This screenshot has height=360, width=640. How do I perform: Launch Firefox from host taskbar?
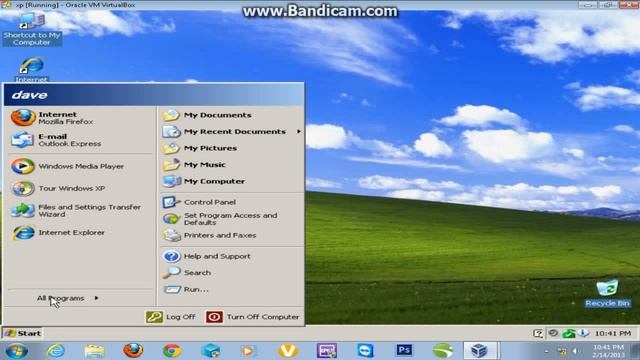tap(133, 351)
